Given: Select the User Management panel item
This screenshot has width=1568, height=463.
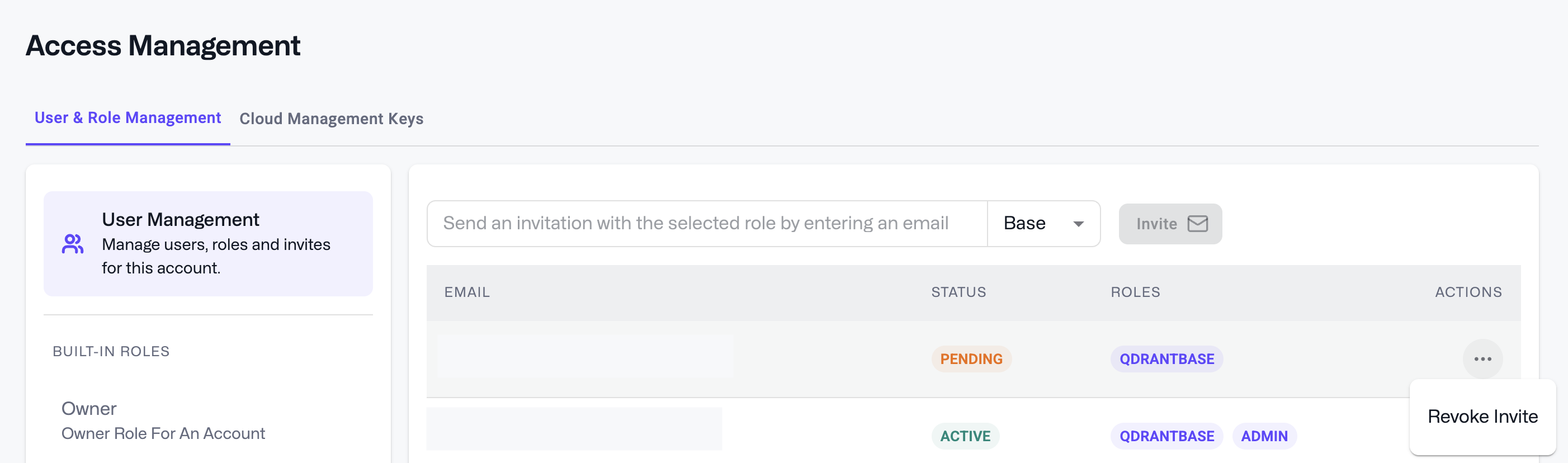Looking at the screenshot, I should tap(207, 244).
